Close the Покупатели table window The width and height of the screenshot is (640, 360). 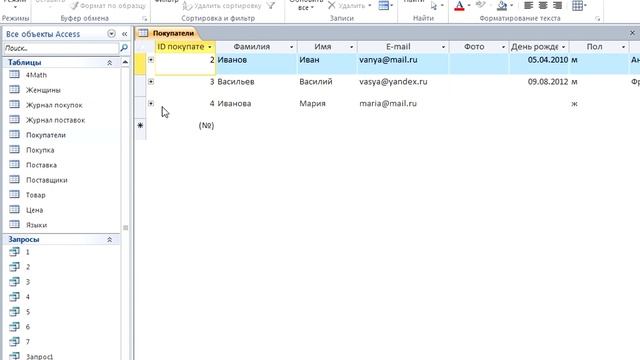pos(632,33)
